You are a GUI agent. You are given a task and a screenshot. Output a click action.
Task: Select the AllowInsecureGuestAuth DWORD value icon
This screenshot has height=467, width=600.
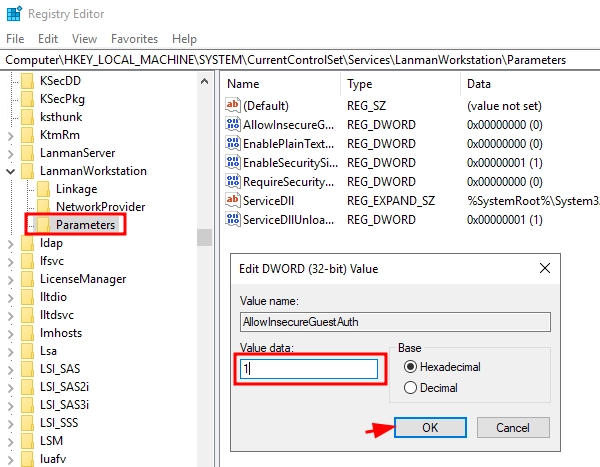234,125
